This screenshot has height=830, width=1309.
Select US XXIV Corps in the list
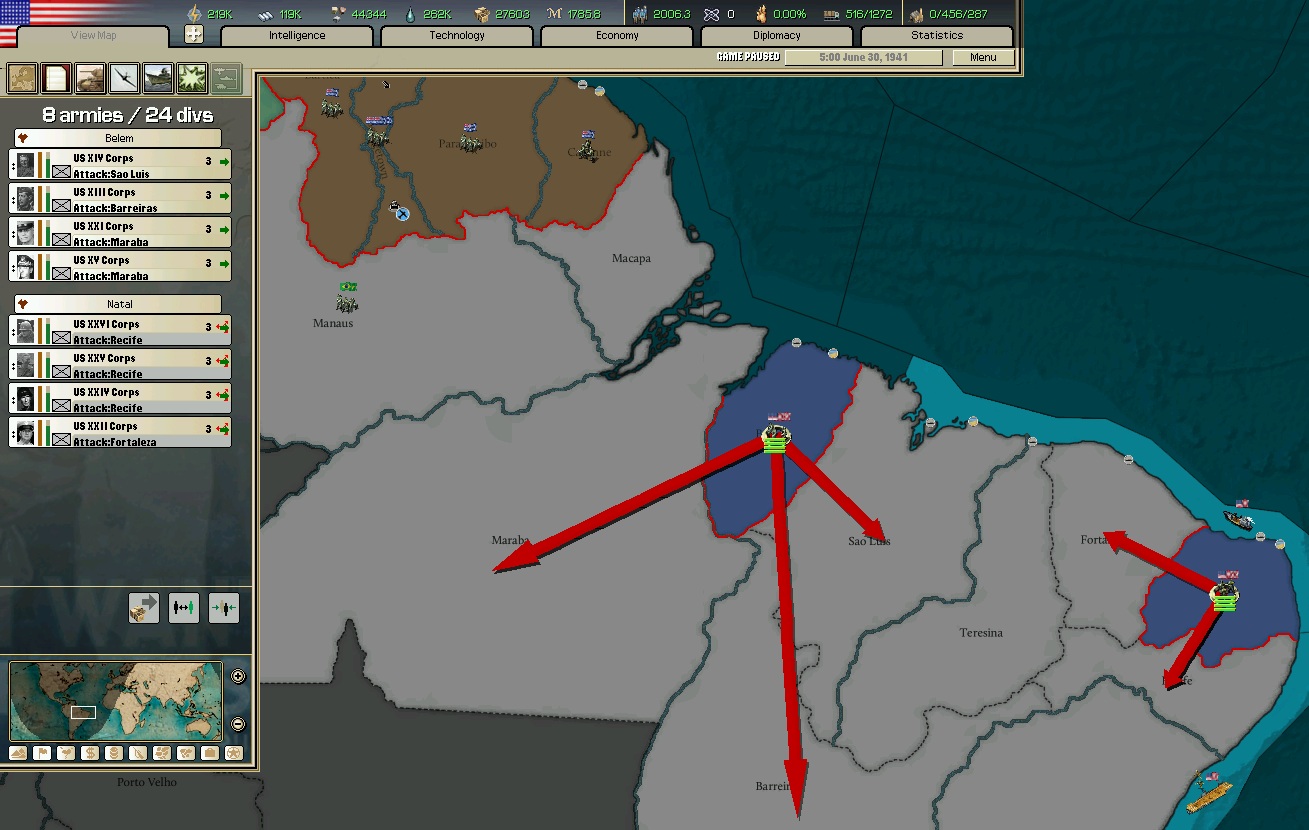tap(120, 399)
